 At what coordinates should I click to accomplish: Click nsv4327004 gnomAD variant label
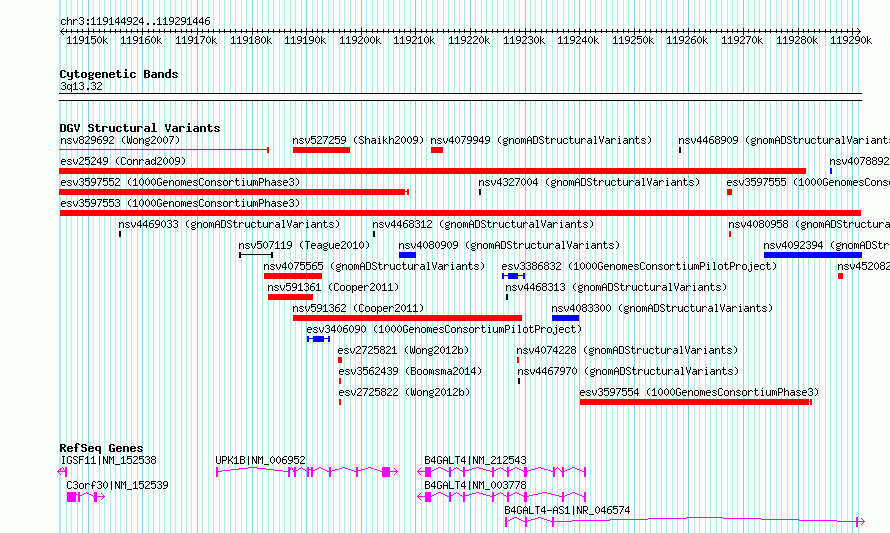pos(589,182)
